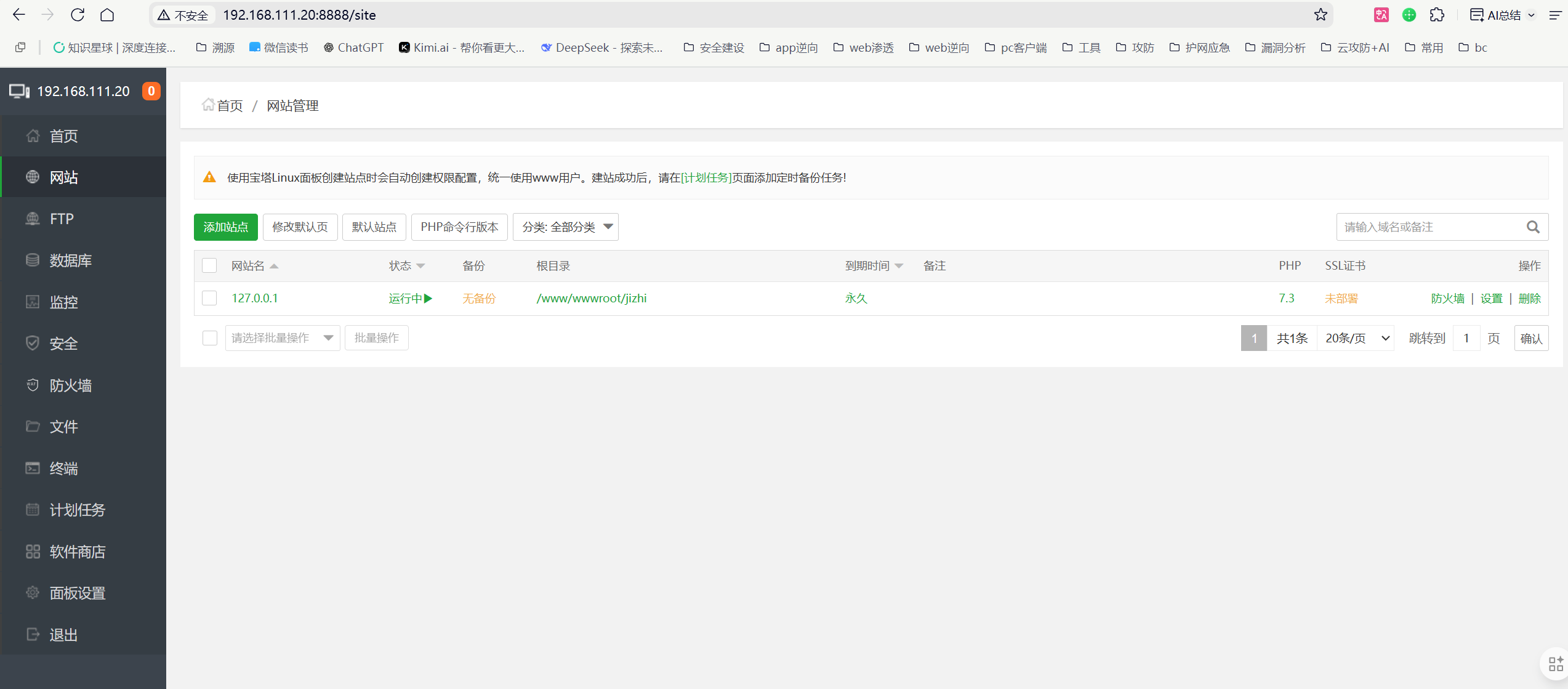Toggle the select-all sites checkbox in header
This screenshot has width=1568, height=689.
coord(209,265)
